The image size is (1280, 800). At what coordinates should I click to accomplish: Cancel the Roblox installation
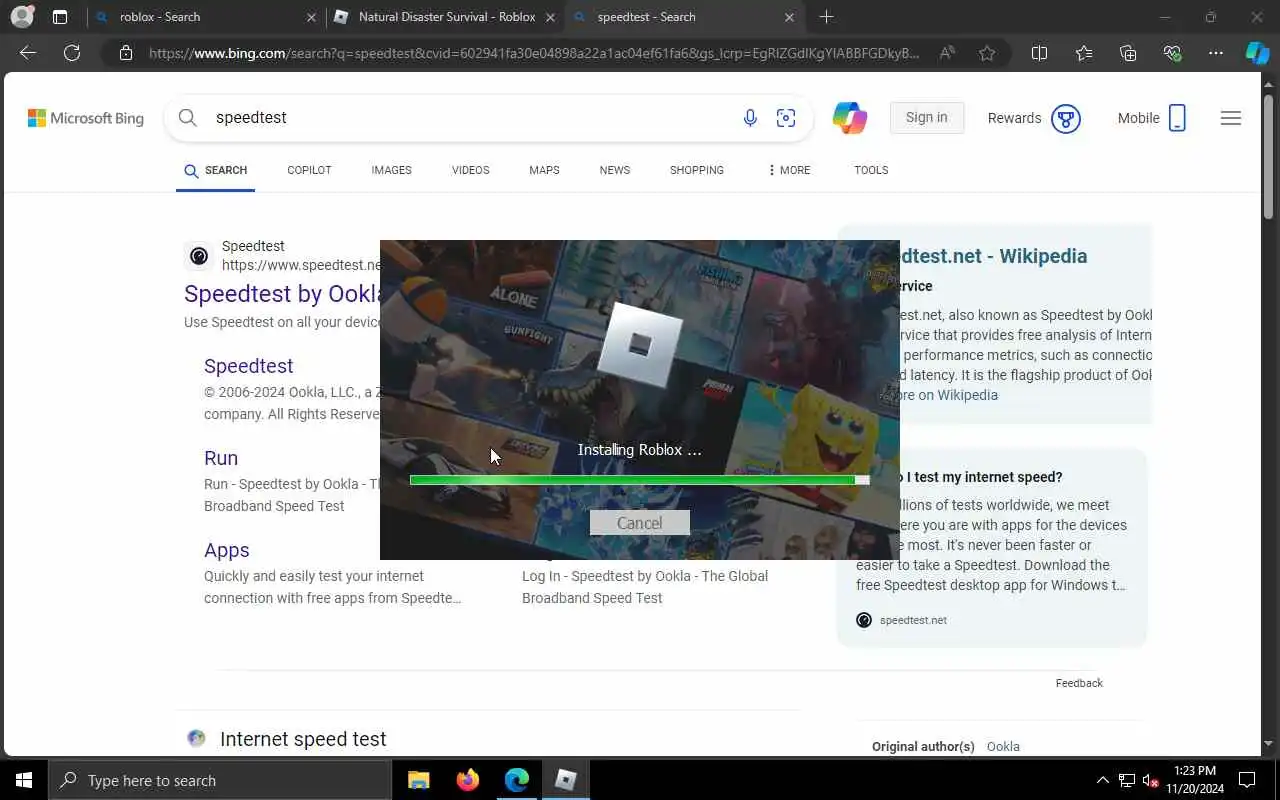(x=639, y=523)
